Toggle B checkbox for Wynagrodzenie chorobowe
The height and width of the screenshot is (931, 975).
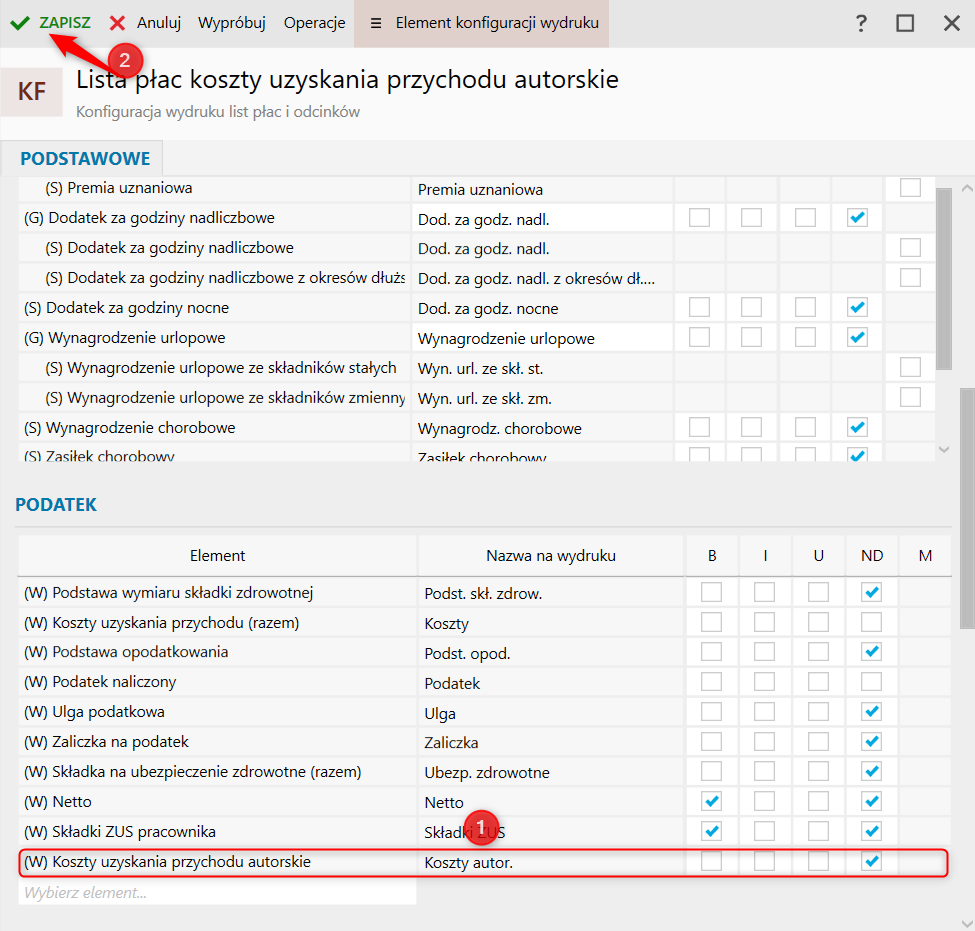coord(699,427)
